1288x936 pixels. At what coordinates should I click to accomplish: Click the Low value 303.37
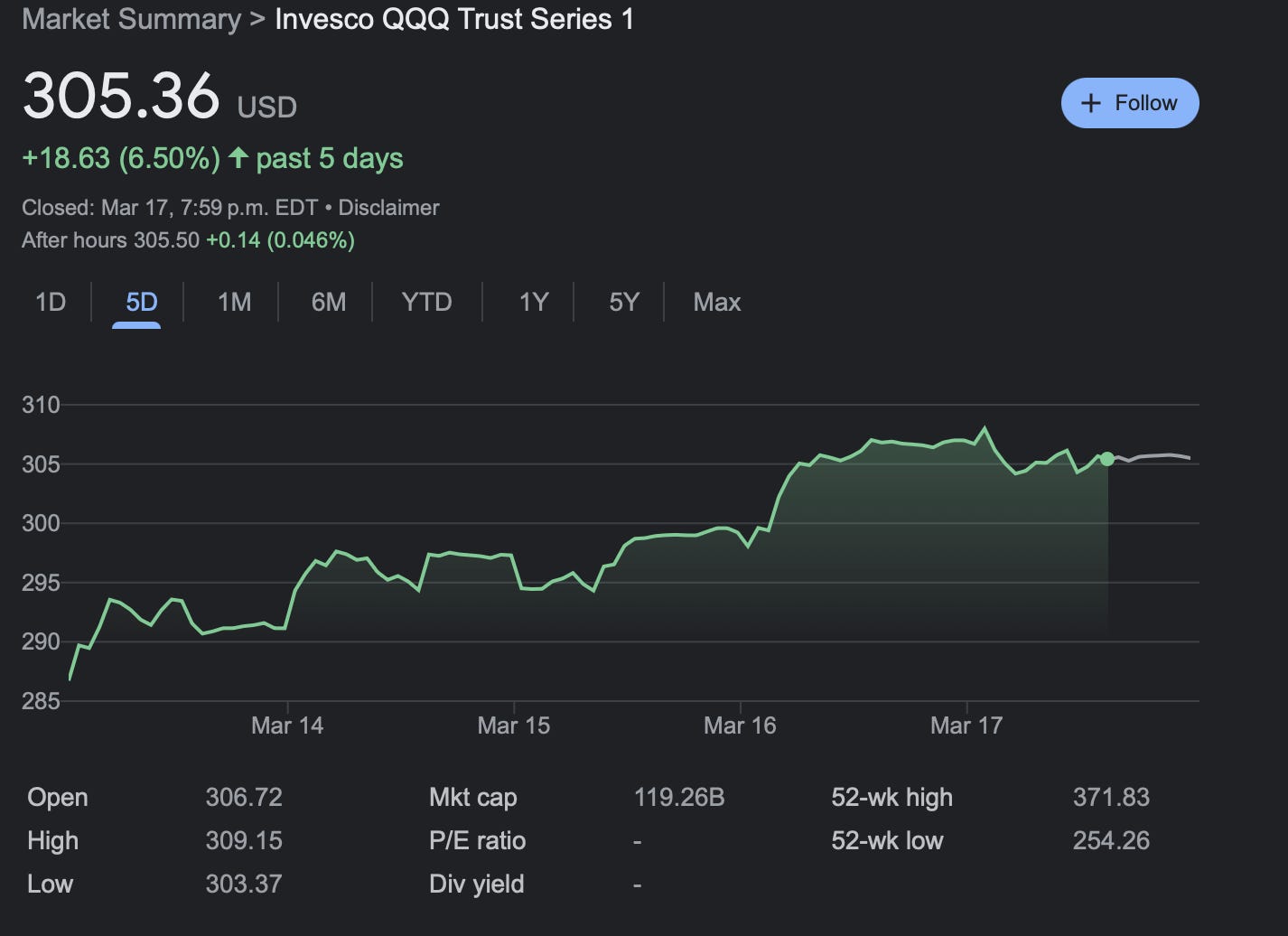coord(244,885)
